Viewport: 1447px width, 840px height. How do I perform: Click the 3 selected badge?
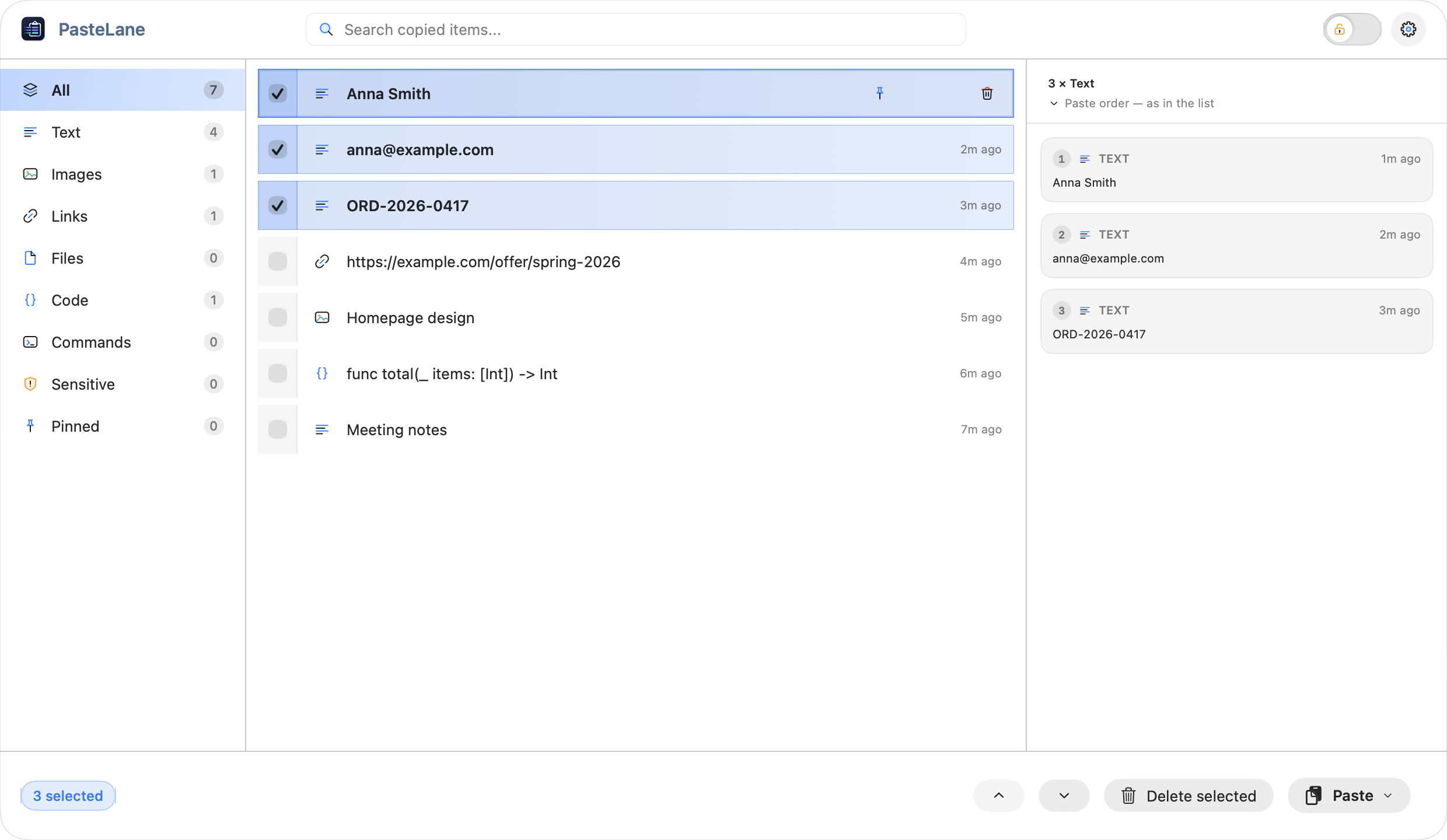[68, 796]
